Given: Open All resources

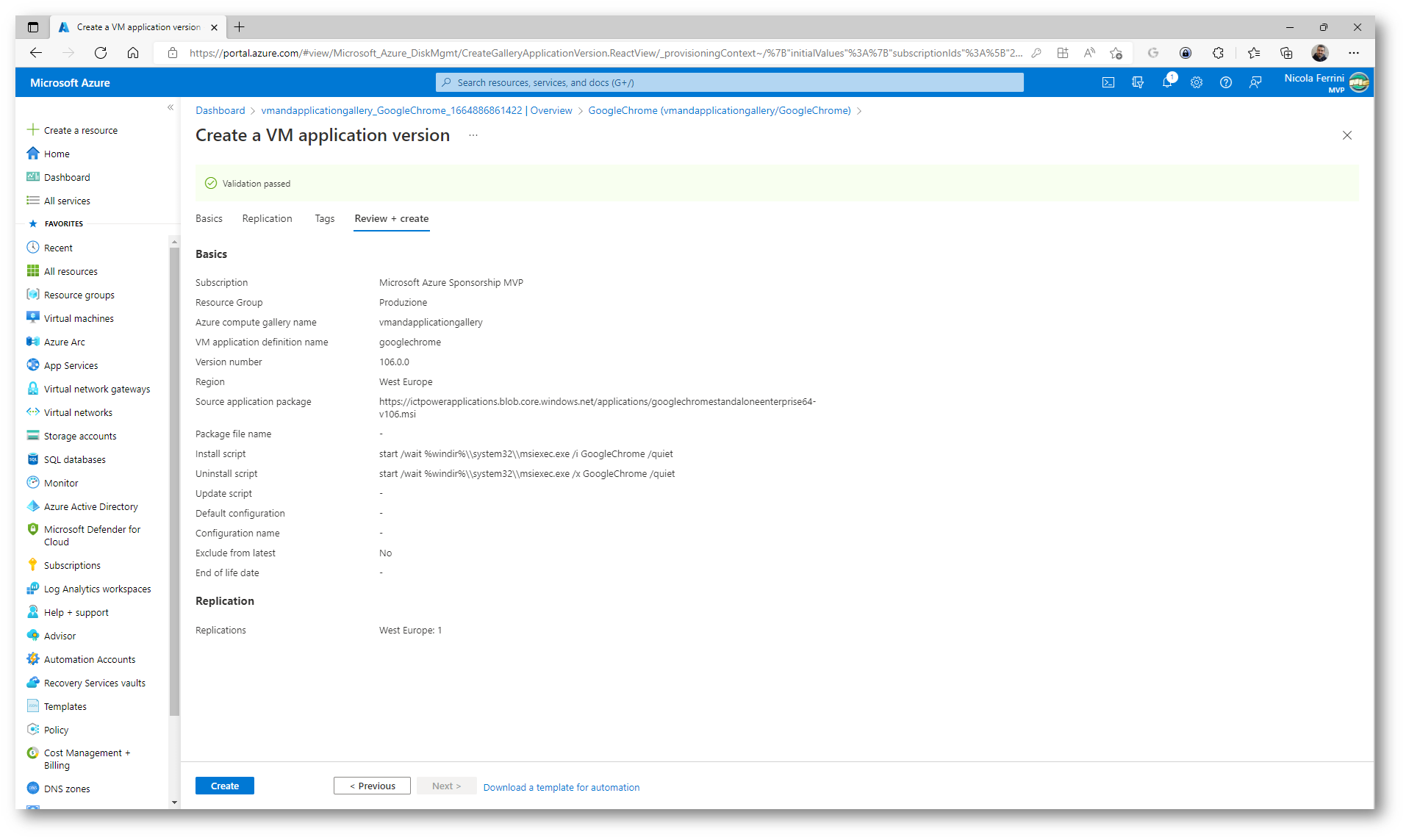Looking at the screenshot, I should point(62,271).
